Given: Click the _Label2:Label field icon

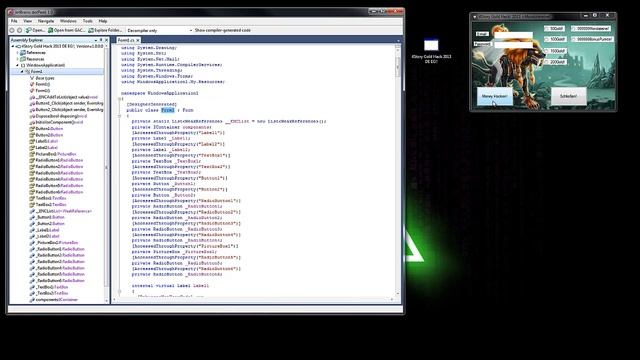Looking at the screenshot, I should pos(32,236).
